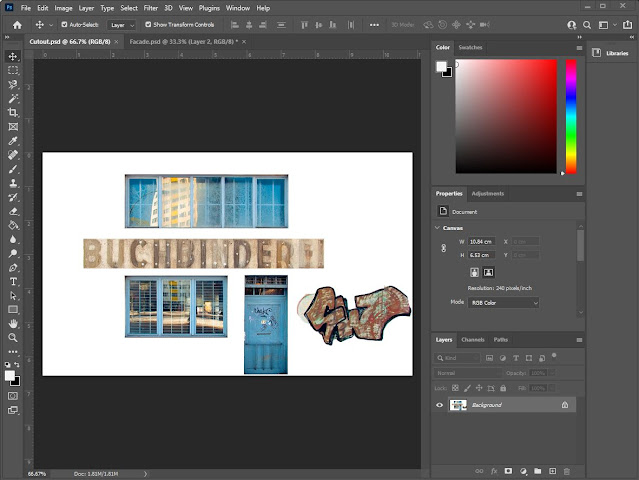Select the Eyedropper tool
639x480 pixels.
coord(13,141)
